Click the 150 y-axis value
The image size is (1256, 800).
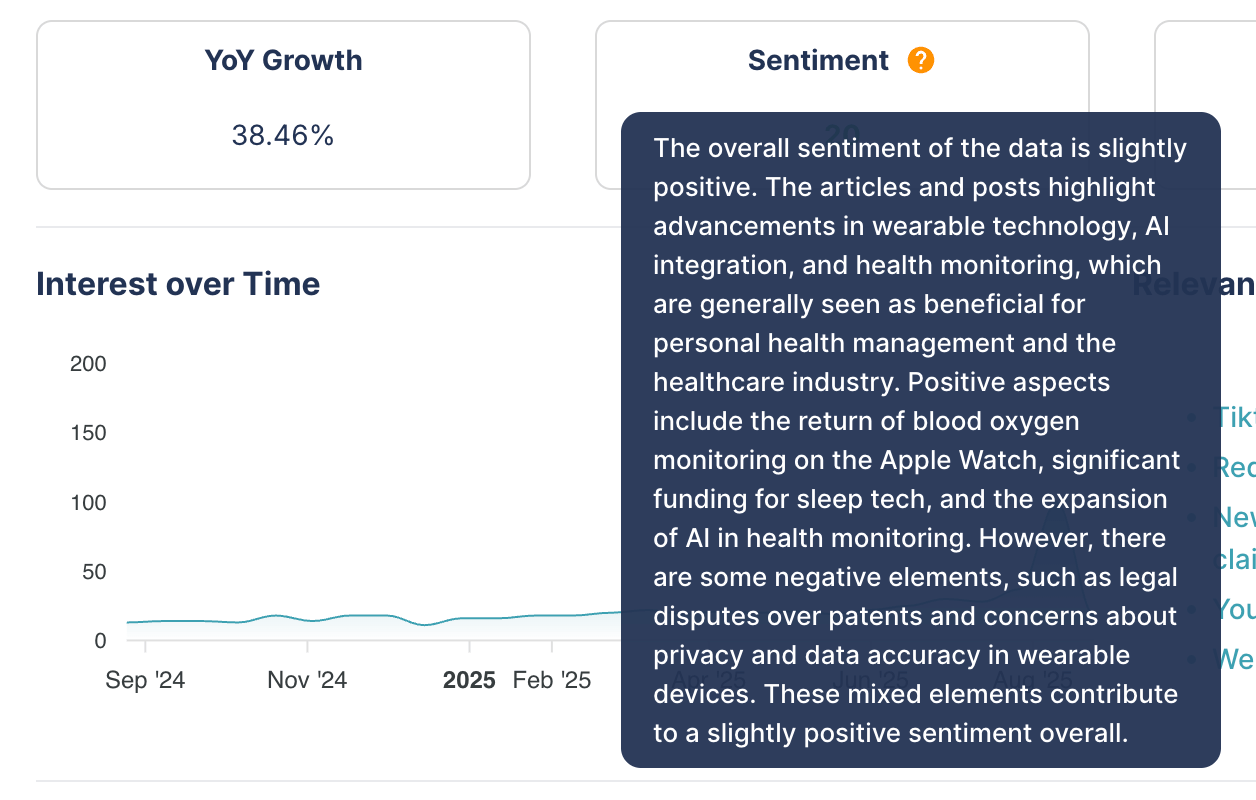click(88, 433)
